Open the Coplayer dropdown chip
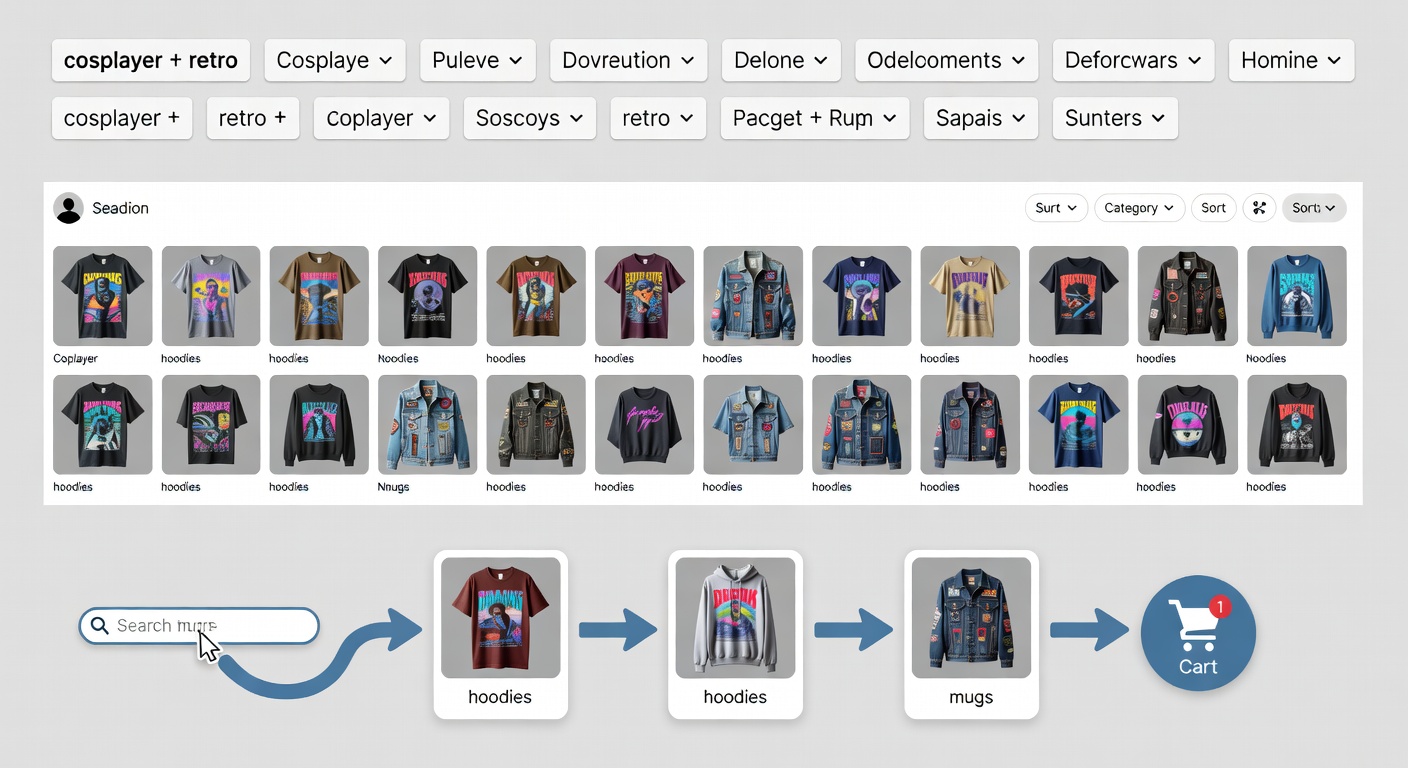The width and height of the screenshot is (1408, 768). [x=381, y=118]
